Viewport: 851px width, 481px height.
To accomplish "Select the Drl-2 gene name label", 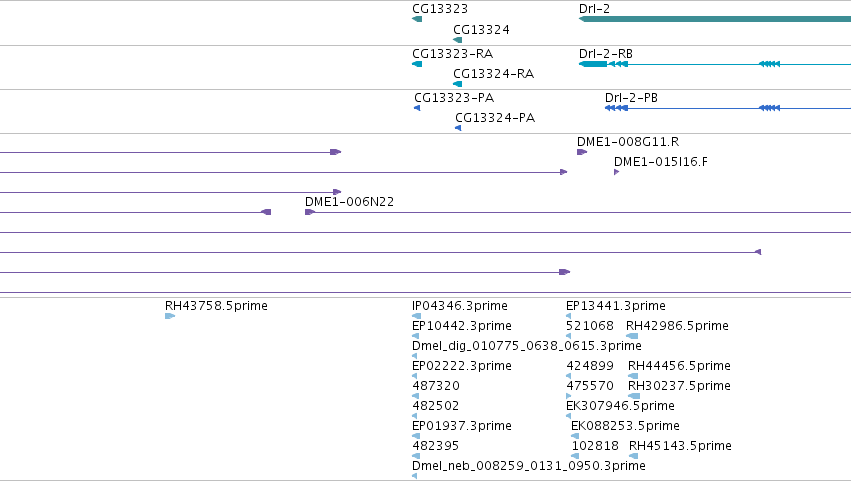I will 594,9.
